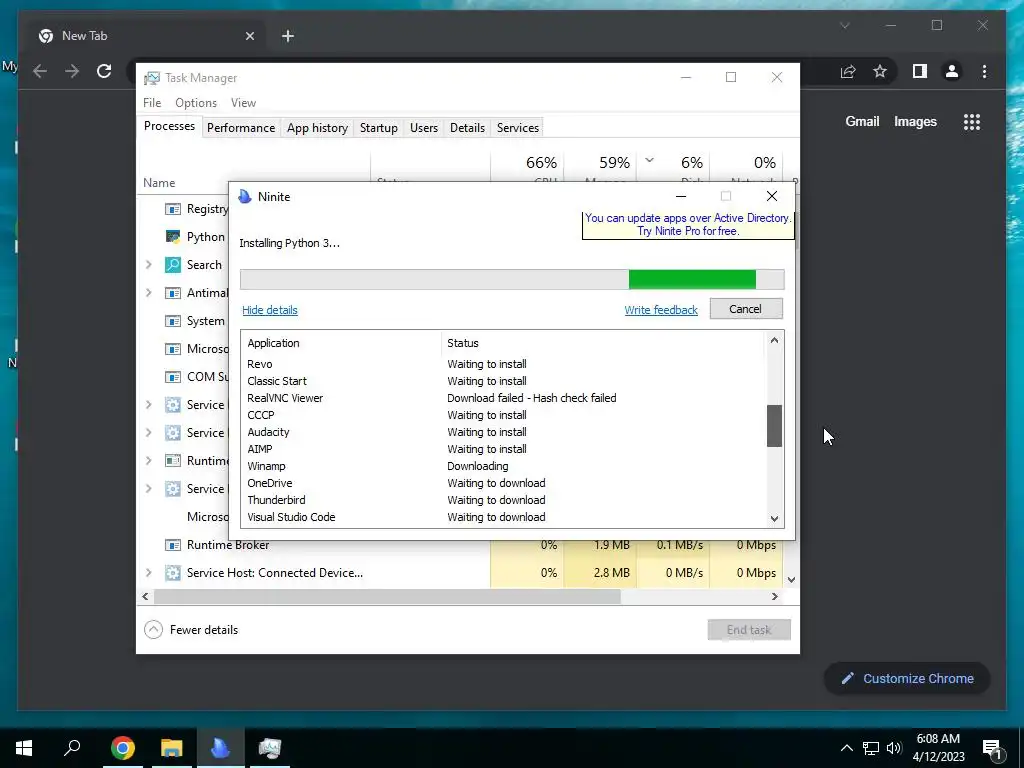Screen dimensions: 1024x768
Task: Open Task Manager View menu
Action: point(243,103)
